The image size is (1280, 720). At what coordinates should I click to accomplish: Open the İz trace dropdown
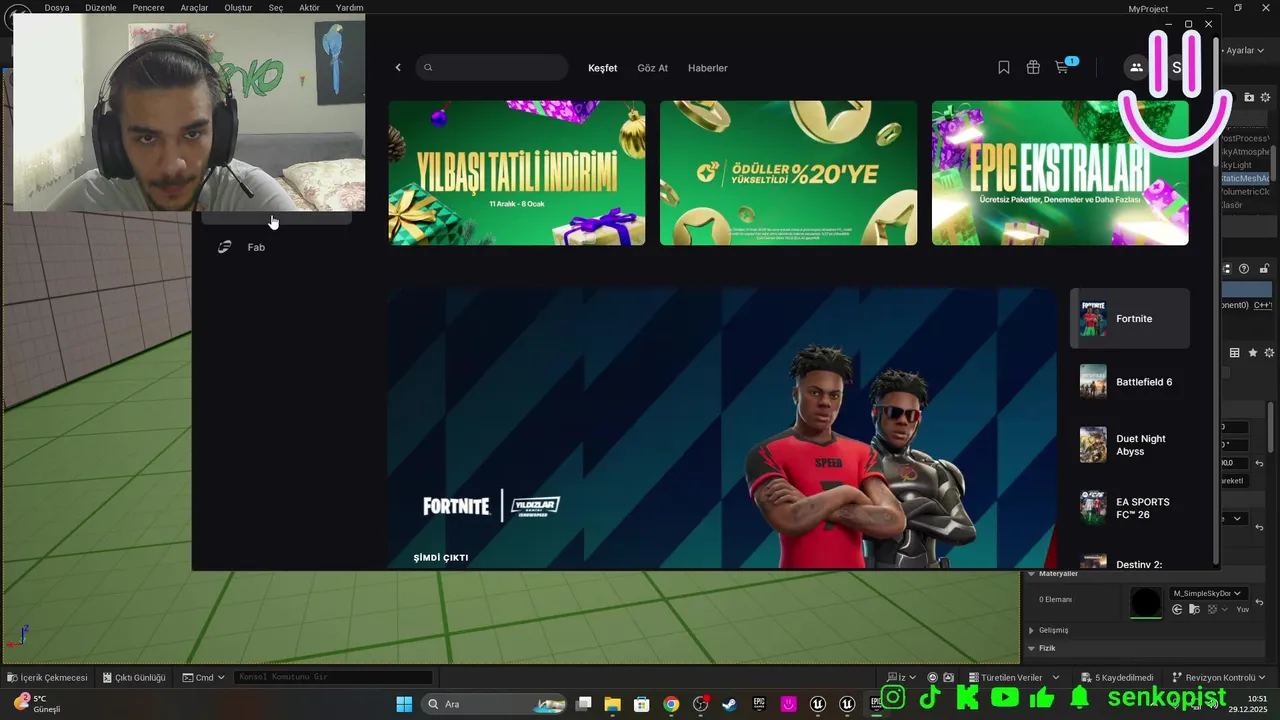pos(903,677)
